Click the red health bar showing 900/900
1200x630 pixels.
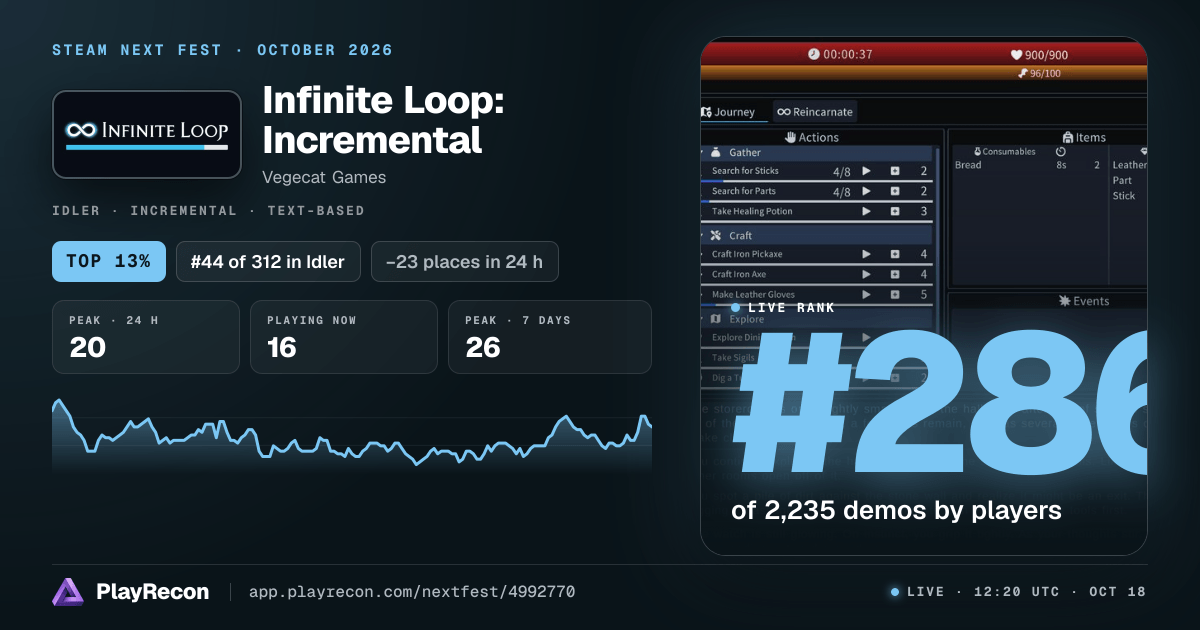(x=924, y=54)
